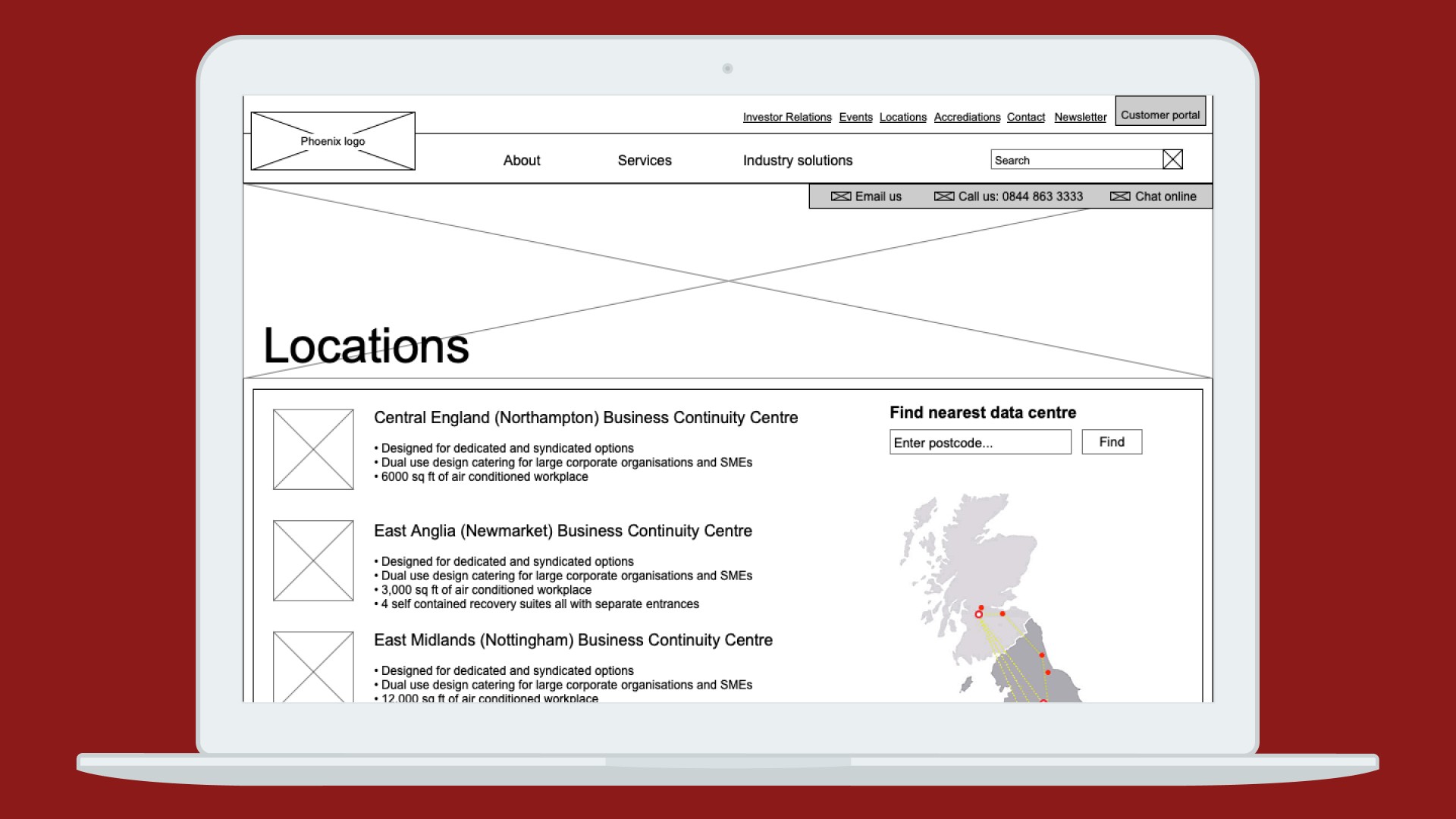The height and width of the screenshot is (819, 1456).
Task: Click the Email us envelope icon
Action: 840,196
